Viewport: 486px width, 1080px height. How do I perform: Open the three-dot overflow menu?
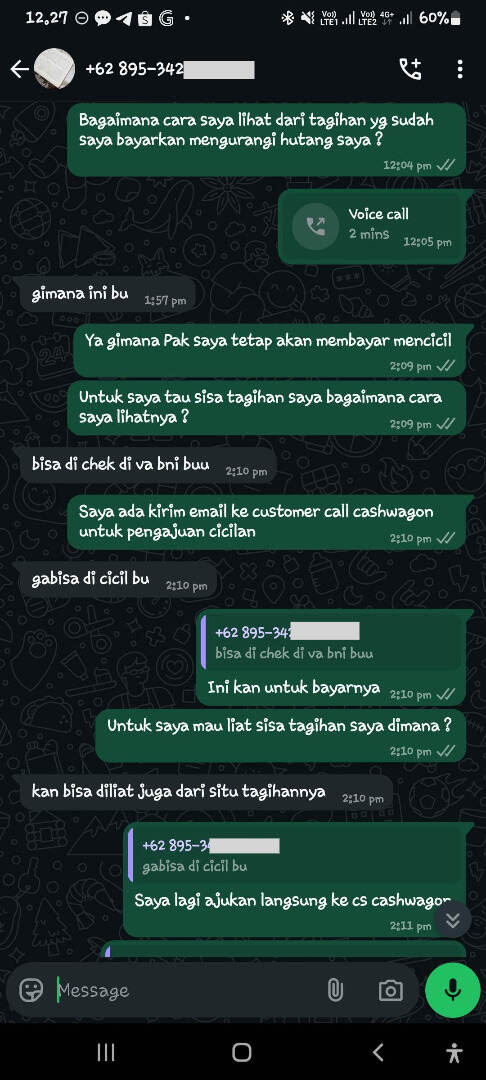point(460,69)
